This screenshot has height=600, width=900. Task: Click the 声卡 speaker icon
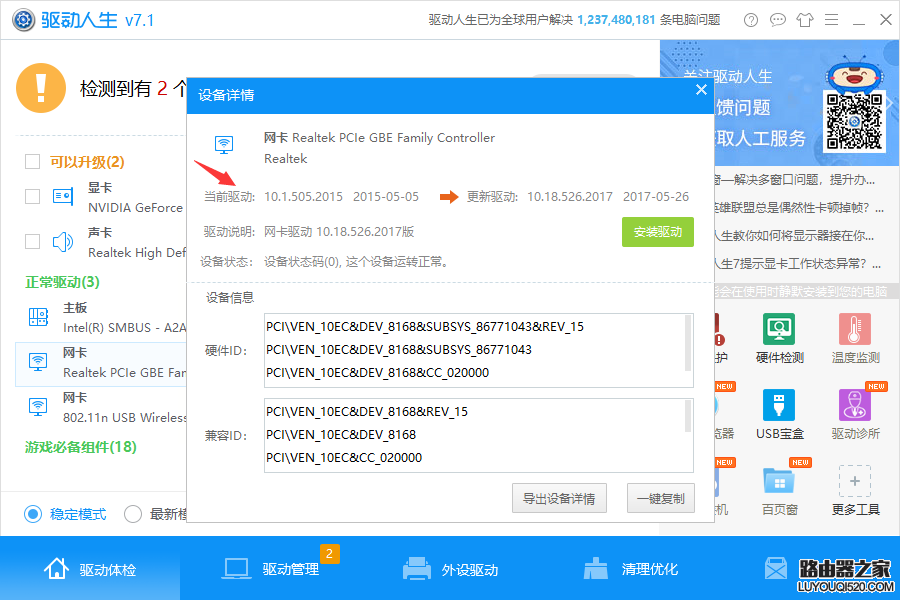tap(63, 242)
